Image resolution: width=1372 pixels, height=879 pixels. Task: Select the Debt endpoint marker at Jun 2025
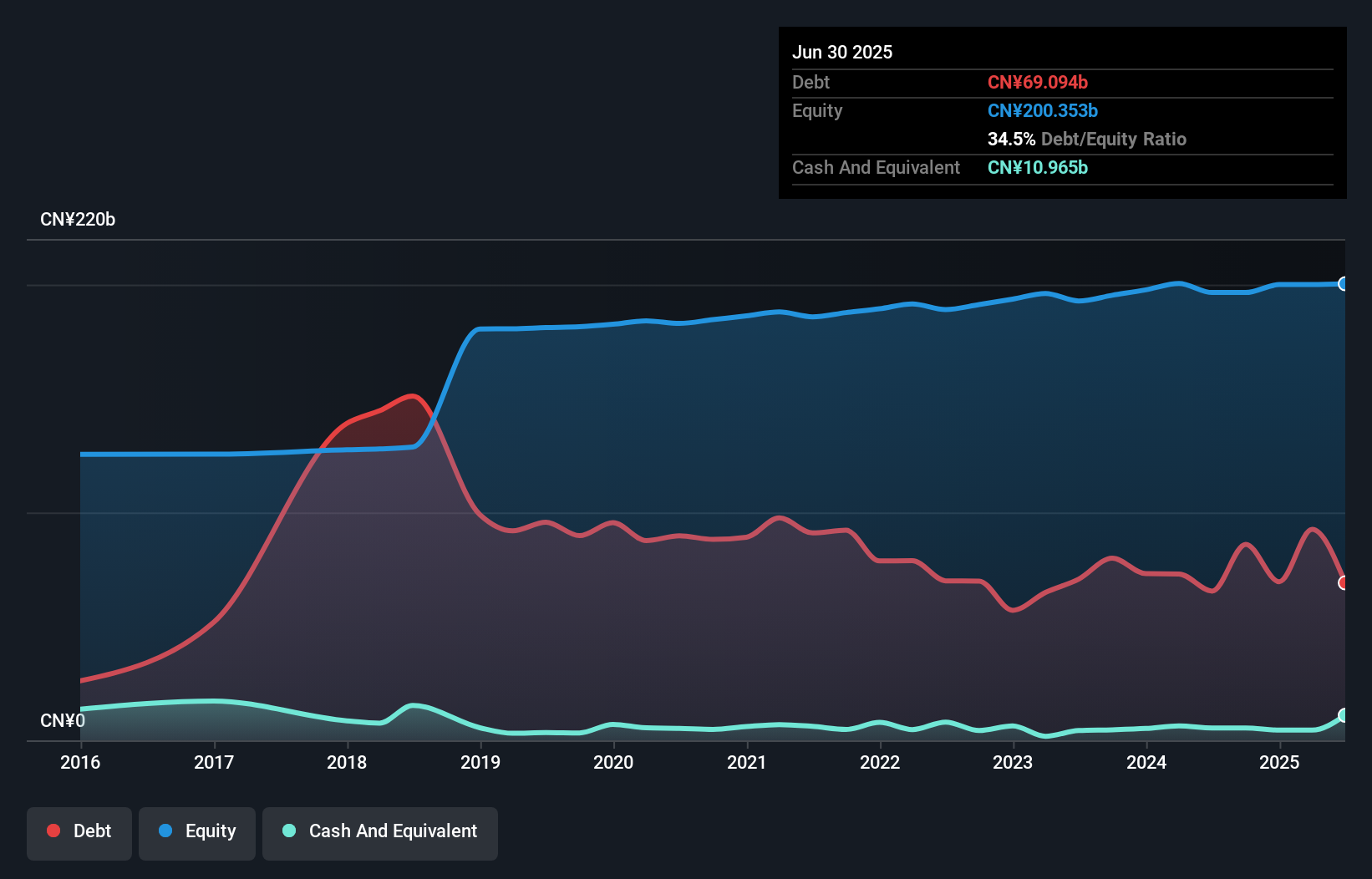point(1344,582)
